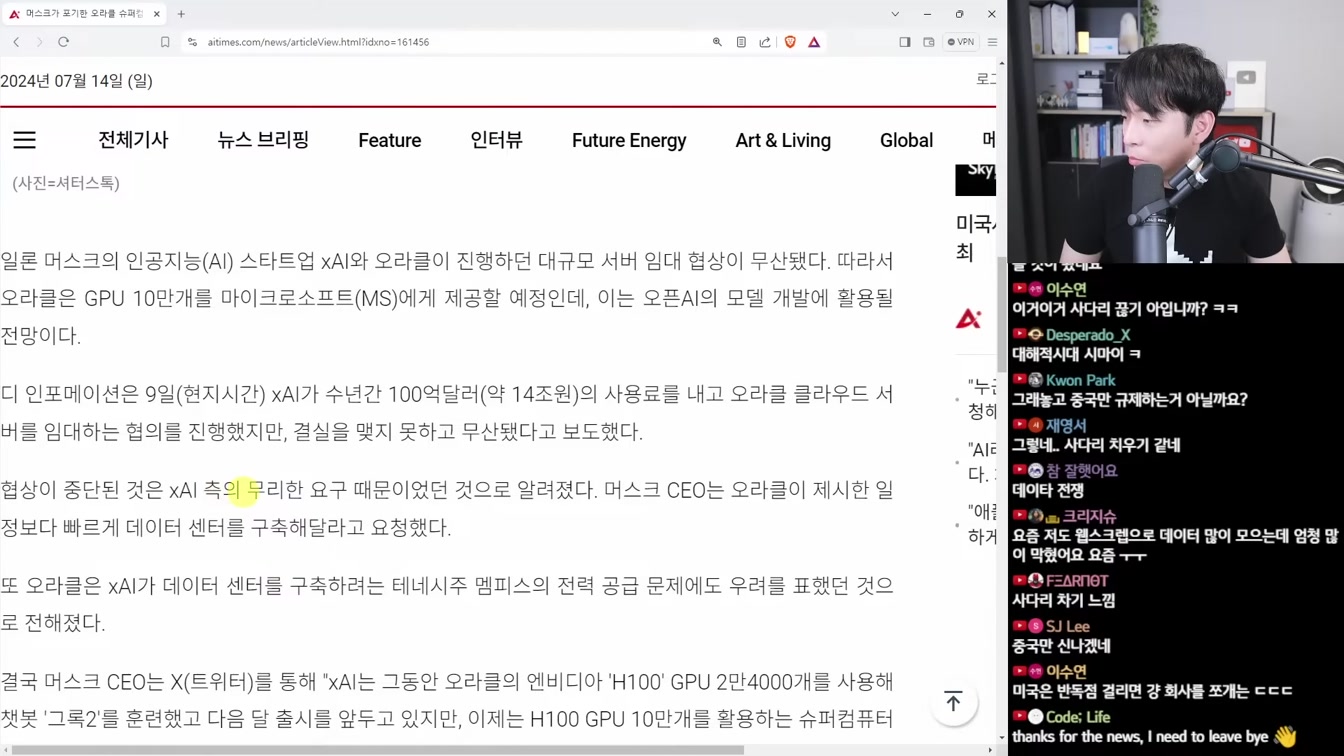Open Brave Rewards triangle icon
This screenshot has width=1344, height=756.
click(x=814, y=42)
